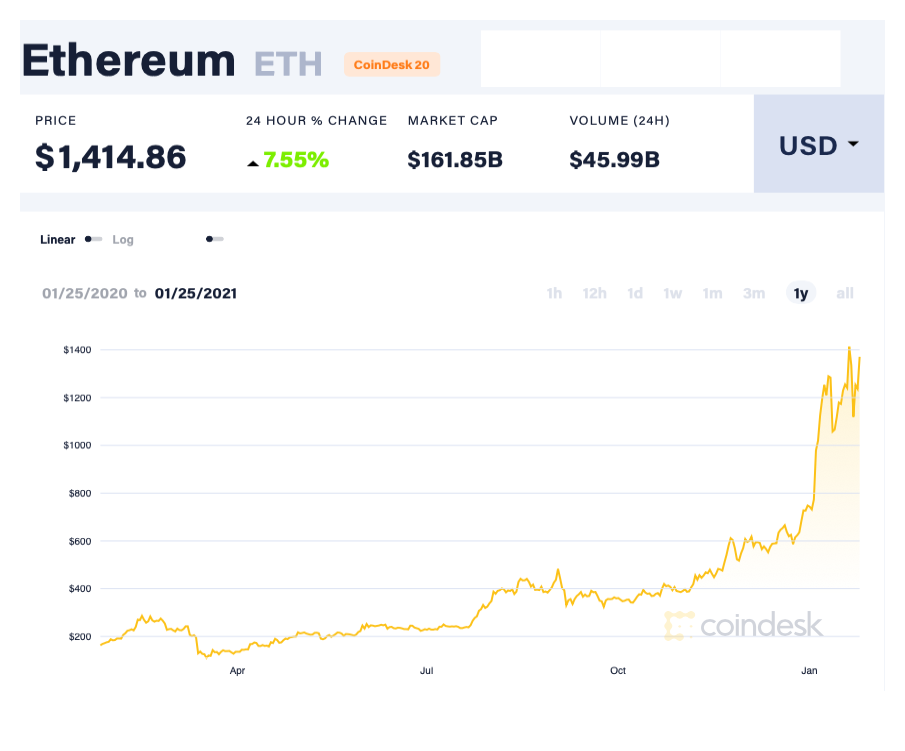Image resolution: width=905 pixels, height=751 pixels.
Task: Select the Log scale label
Action: tap(123, 240)
